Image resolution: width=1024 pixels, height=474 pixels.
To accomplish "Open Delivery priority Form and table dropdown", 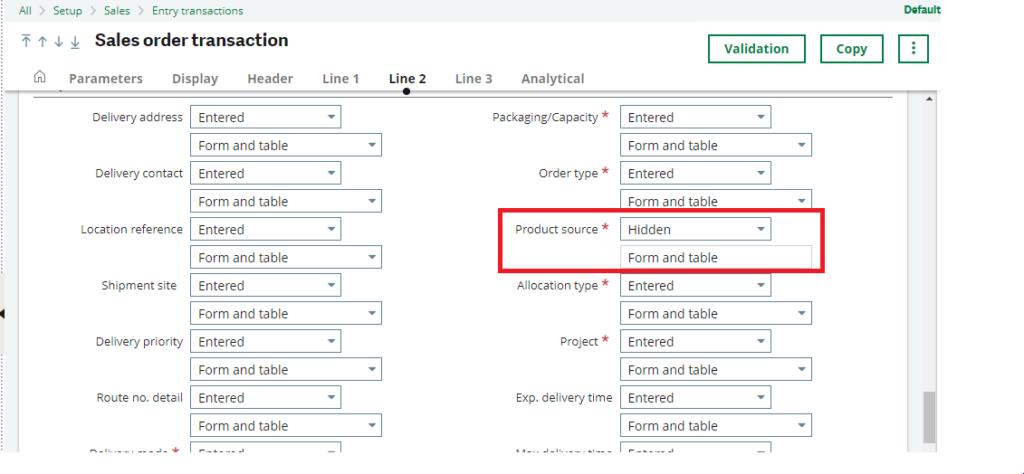I will coord(286,370).
